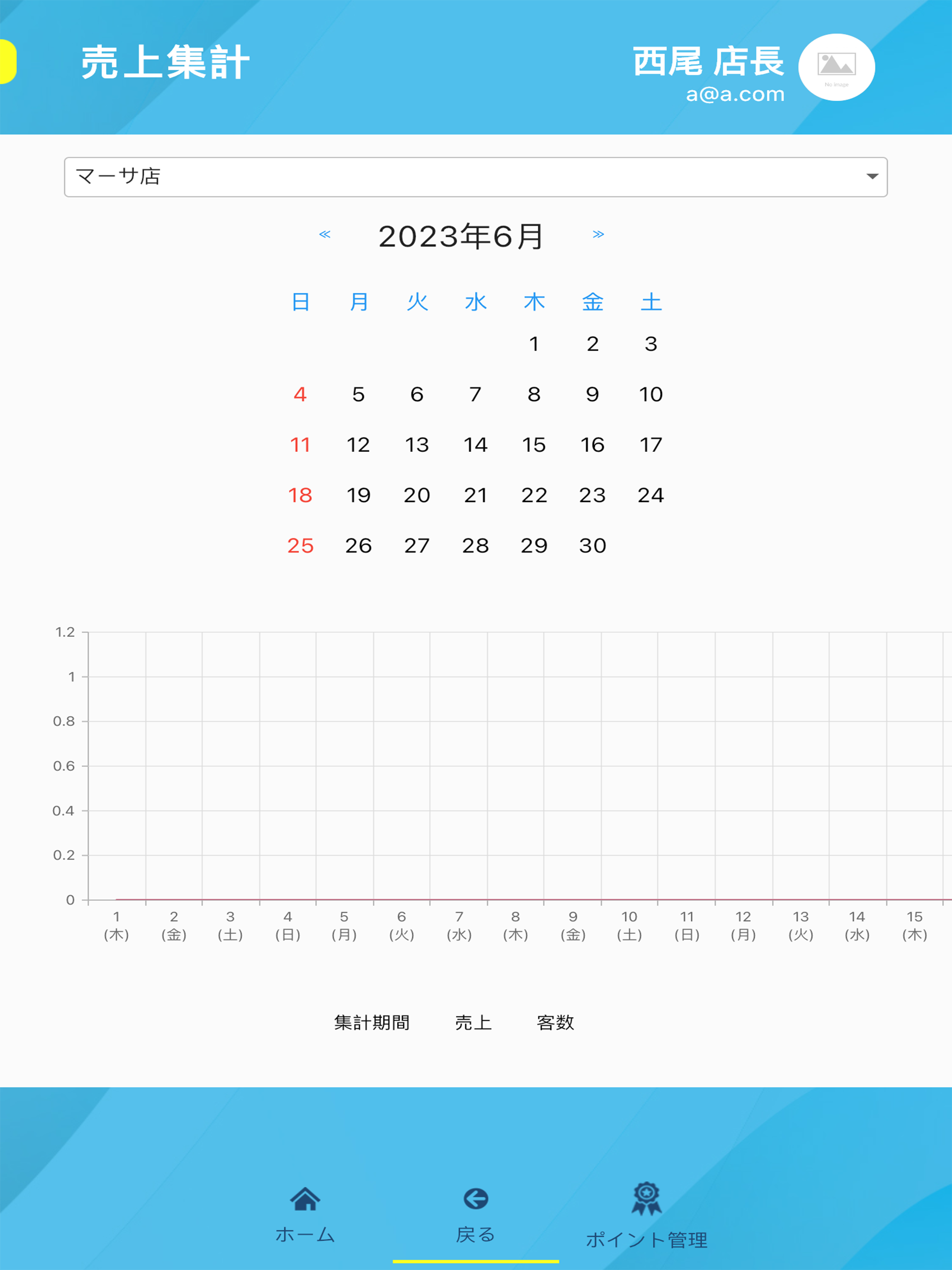Click the 西尾 店長 user name

708,61
